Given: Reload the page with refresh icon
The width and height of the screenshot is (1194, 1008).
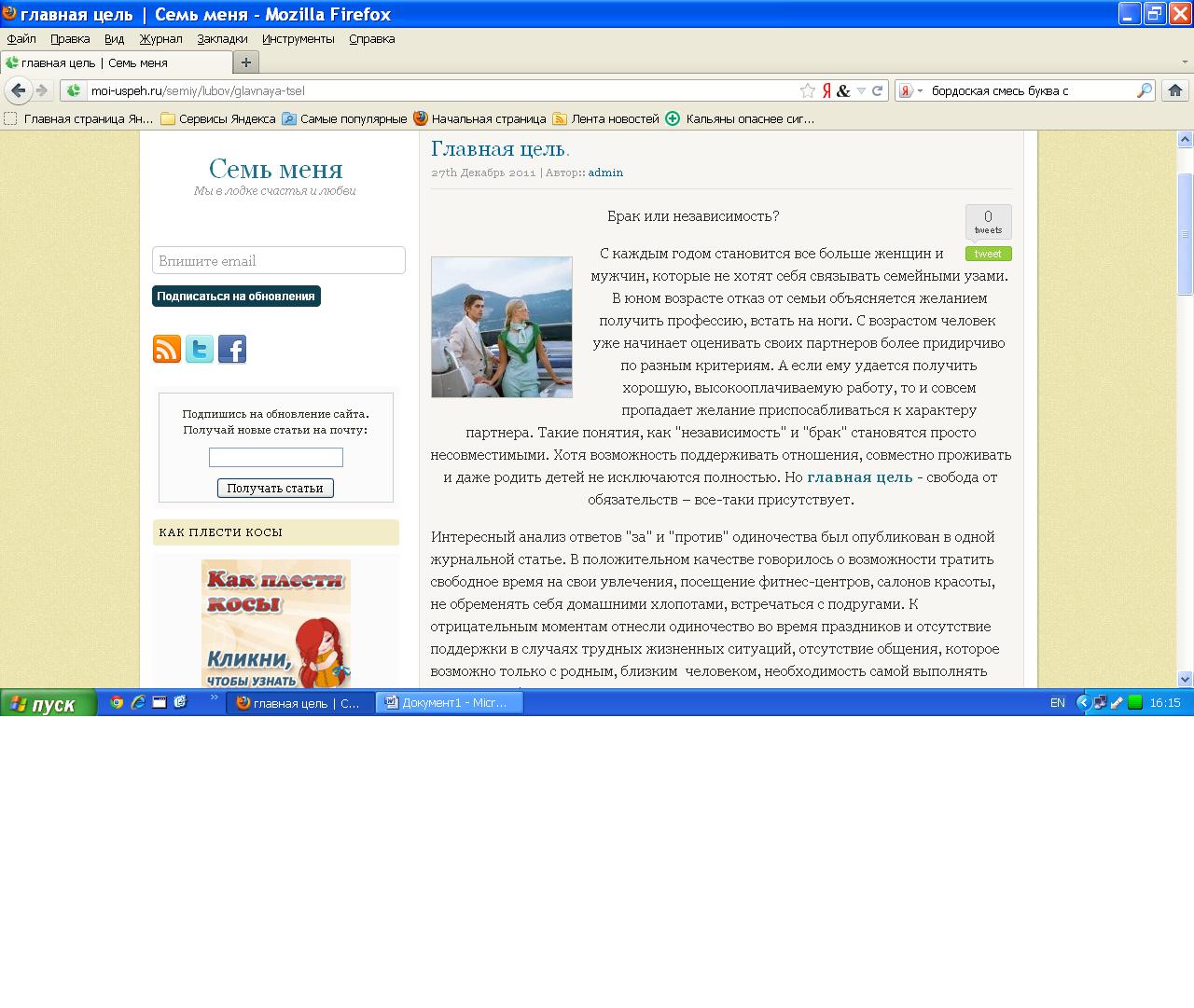Looking at the screenshot, I should 877,90.
